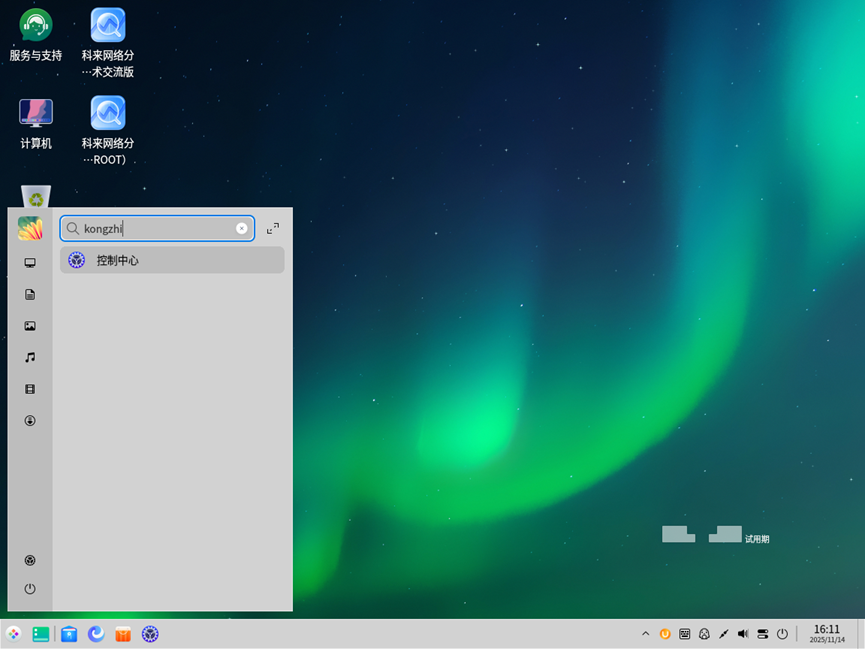865x649 pixels.
Task: Clear the launcher search text
Action: pyautogui.click(x=242, y=229)
